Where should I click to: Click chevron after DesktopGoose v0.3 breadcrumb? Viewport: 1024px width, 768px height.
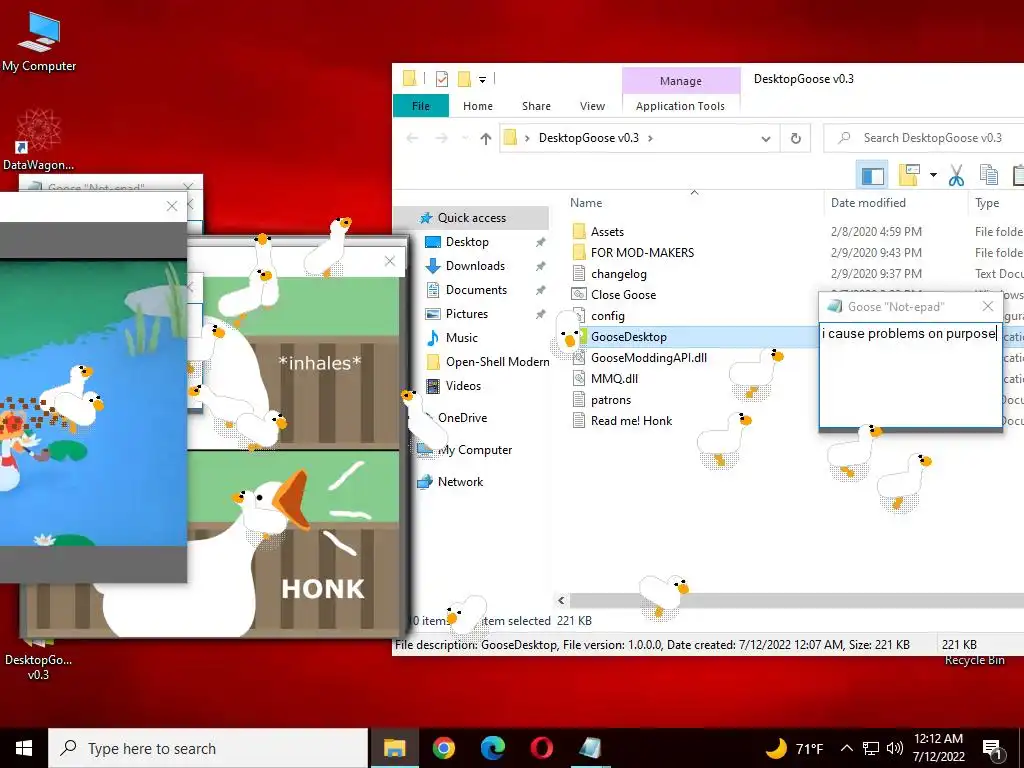tap(650, 138)
